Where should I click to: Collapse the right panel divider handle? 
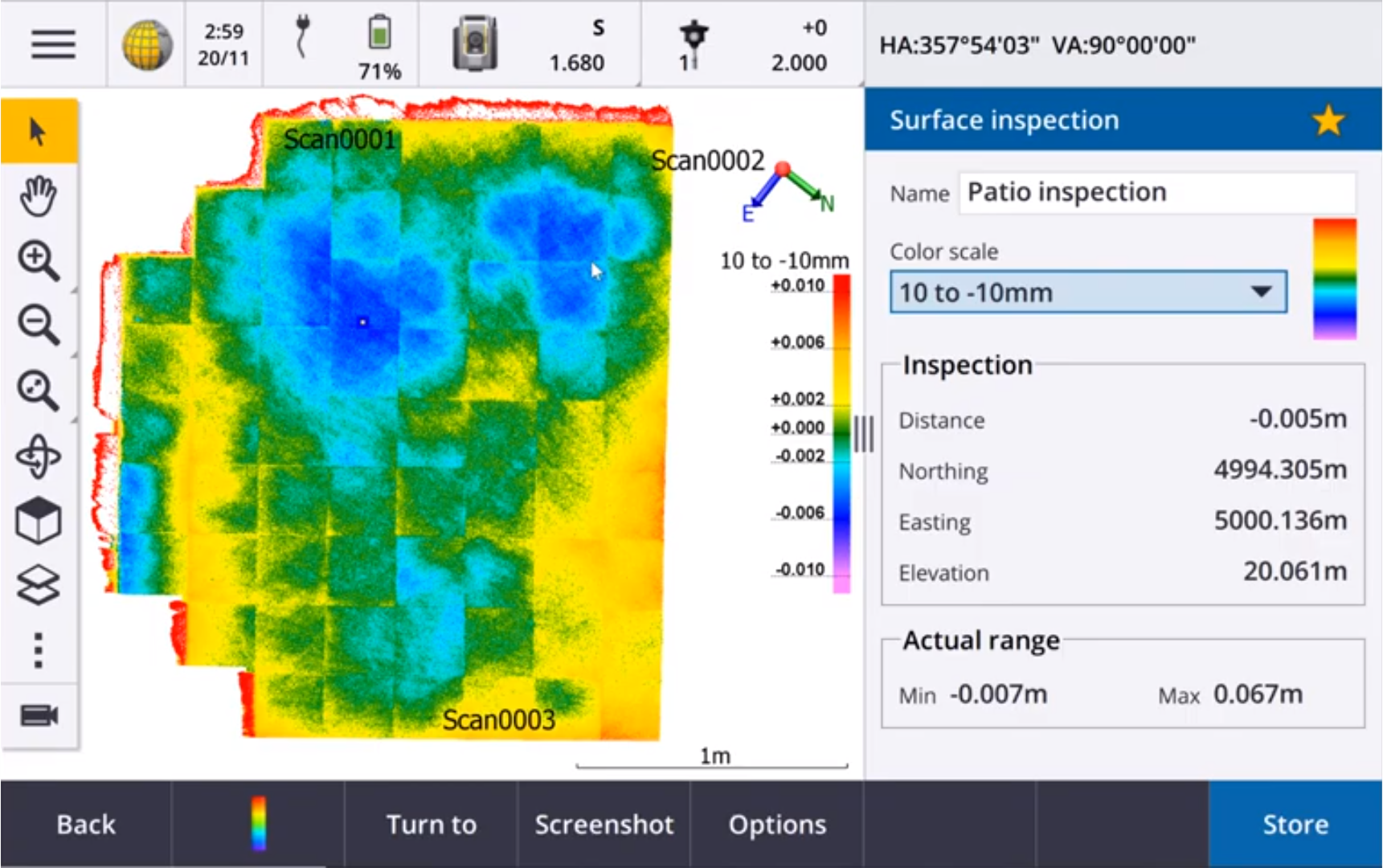coord(864,433)
